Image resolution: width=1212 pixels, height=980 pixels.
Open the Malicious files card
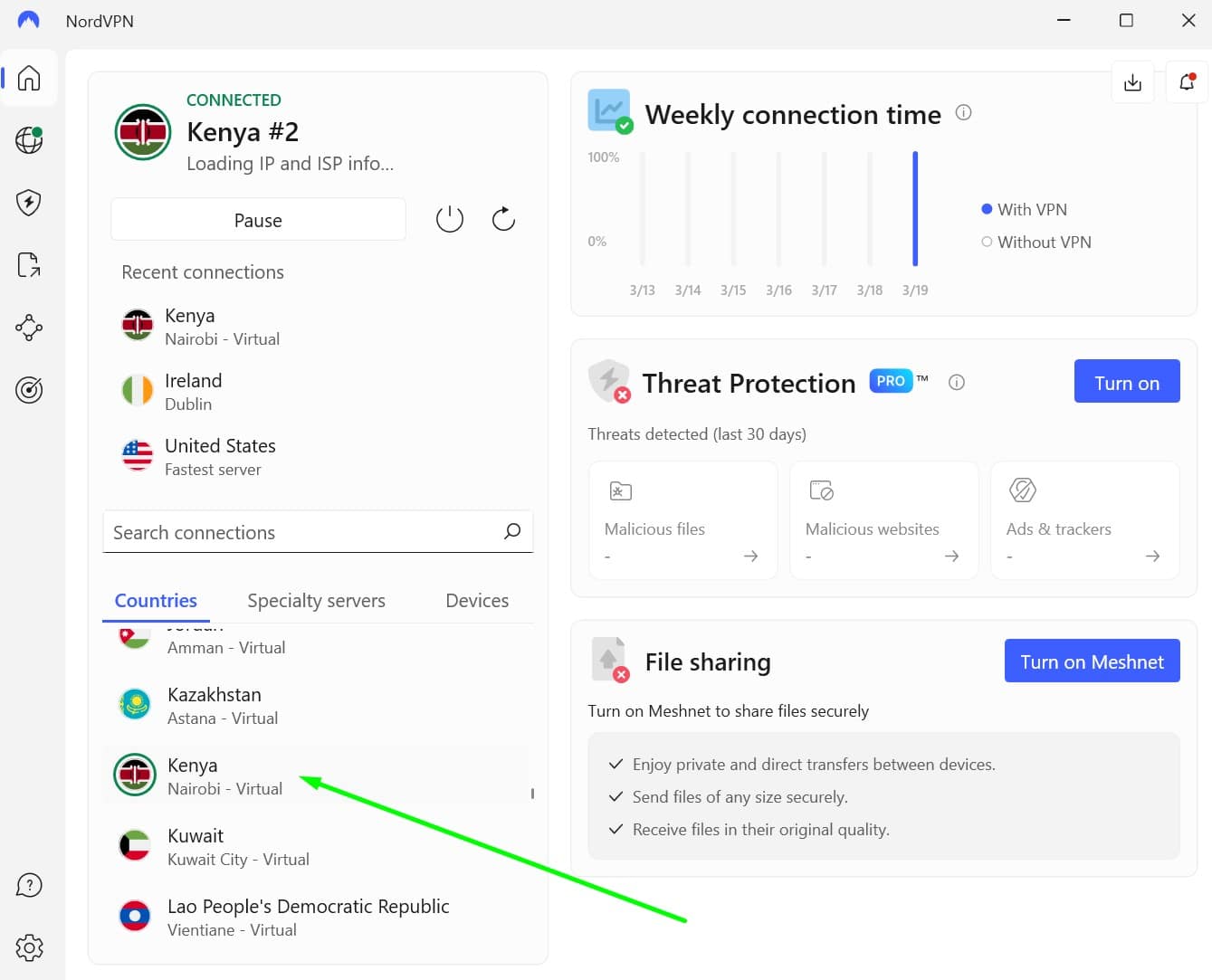(x=683, y=520)
